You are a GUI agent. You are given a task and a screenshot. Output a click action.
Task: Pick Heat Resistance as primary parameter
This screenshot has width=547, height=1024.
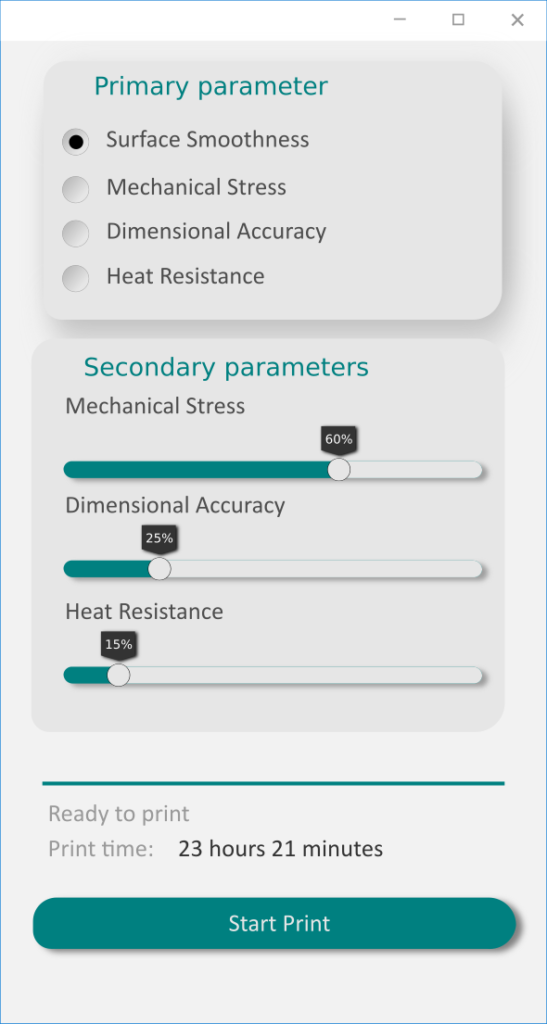(76, 278)
